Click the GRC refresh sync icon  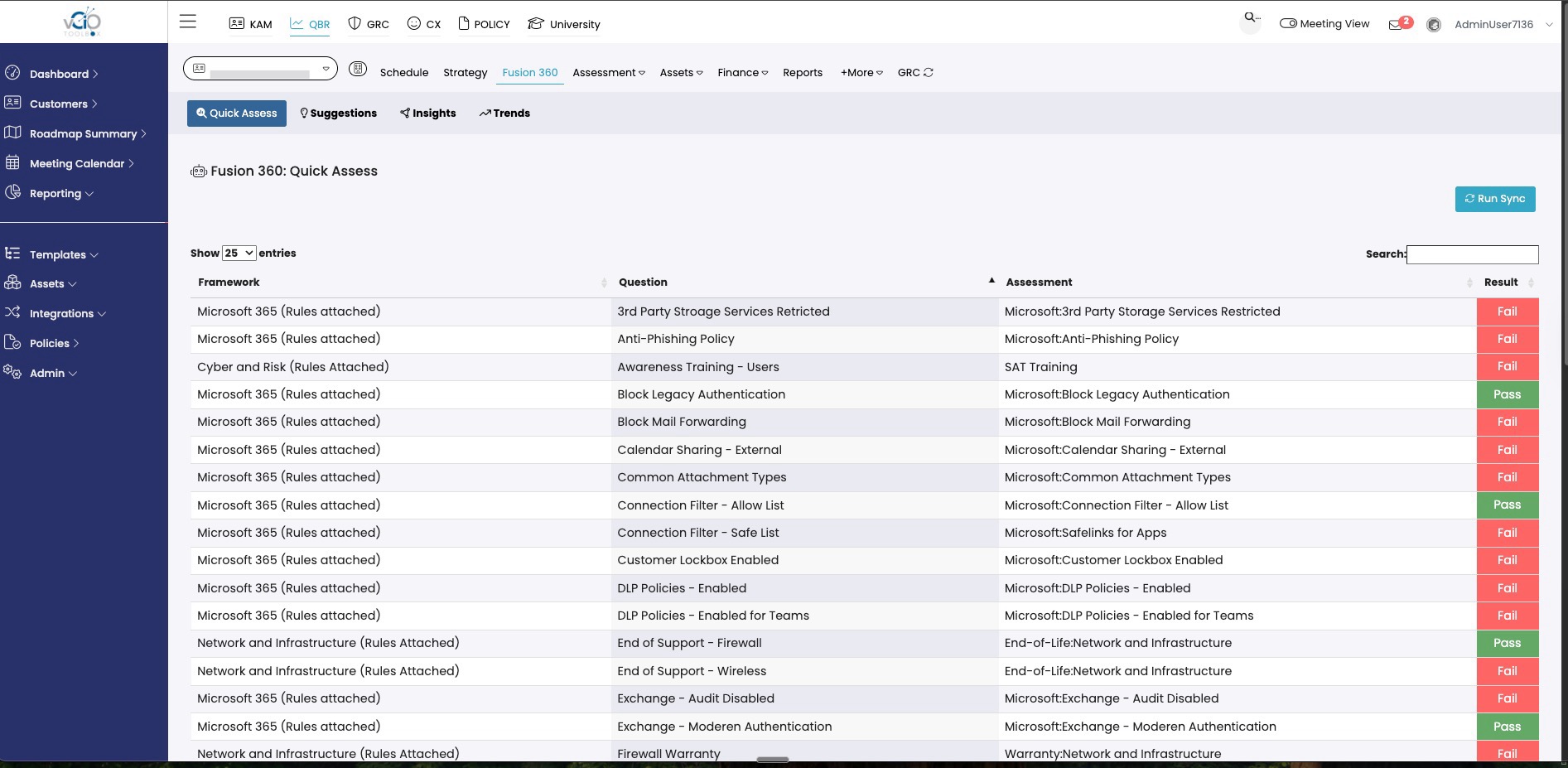tap(929, 72)
